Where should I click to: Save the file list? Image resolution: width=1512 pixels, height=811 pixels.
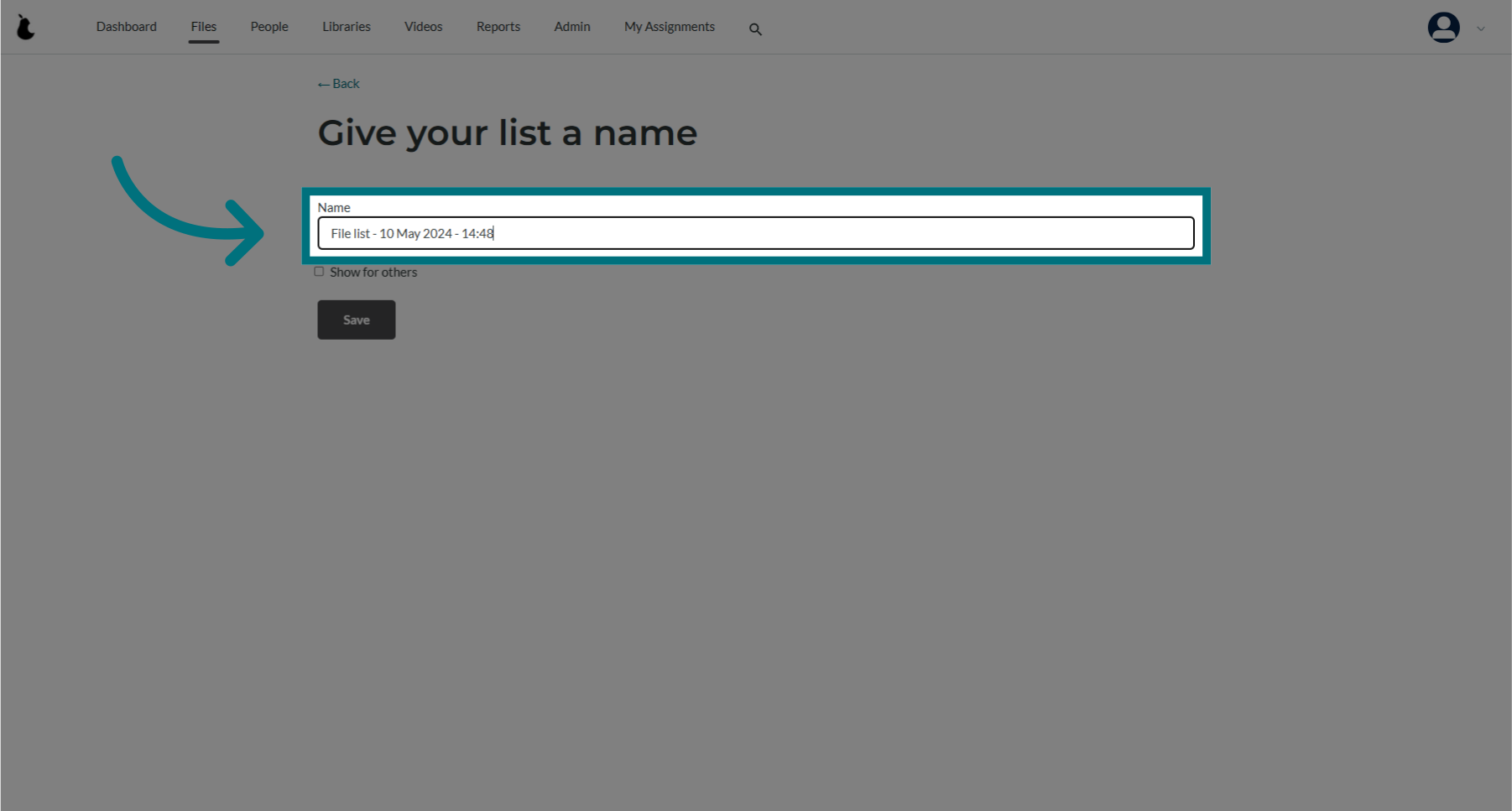357,320
